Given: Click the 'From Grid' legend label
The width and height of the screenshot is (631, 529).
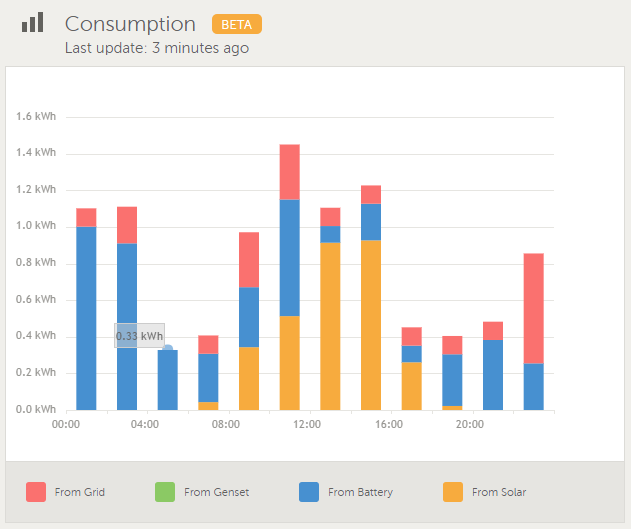Looking at the screenshot, I should pyautogui.click(x=80, y=492).
